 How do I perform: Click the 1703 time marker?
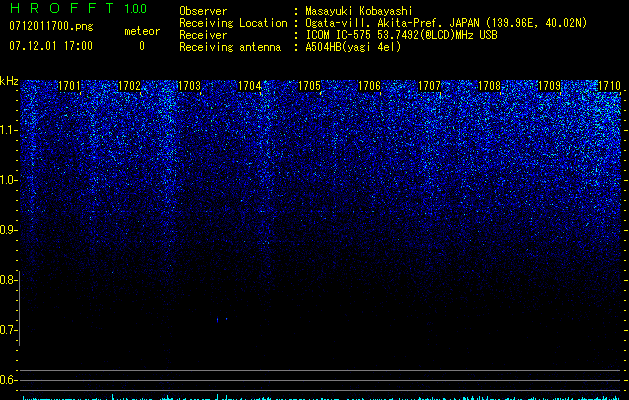tap(189, 86)
